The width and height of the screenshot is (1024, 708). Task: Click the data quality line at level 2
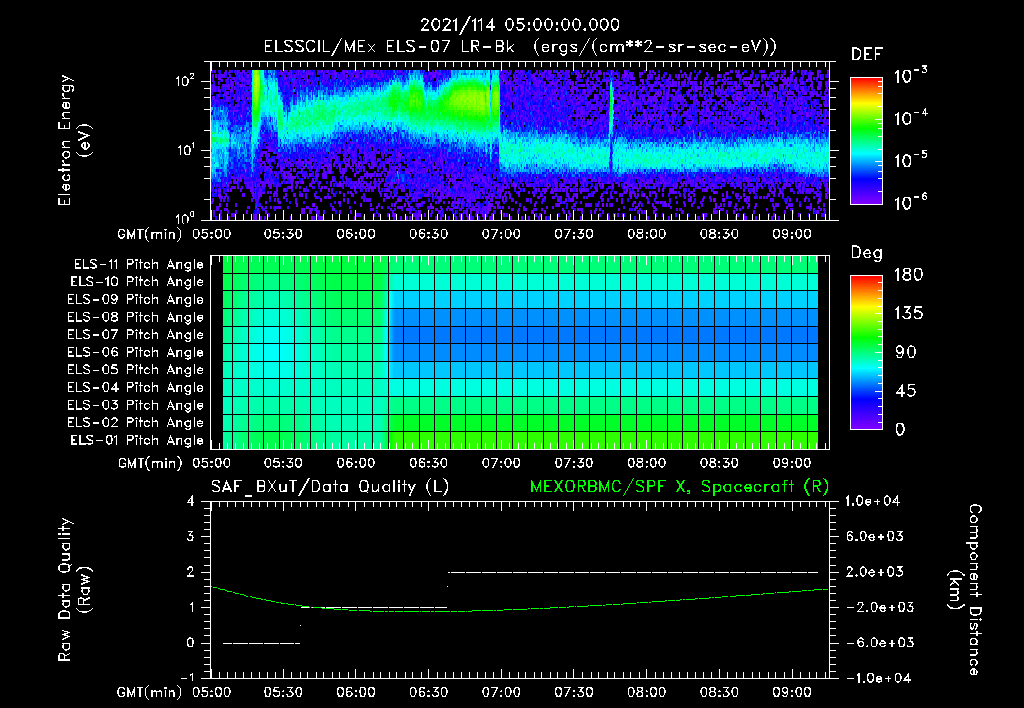[x=633, y=572]
